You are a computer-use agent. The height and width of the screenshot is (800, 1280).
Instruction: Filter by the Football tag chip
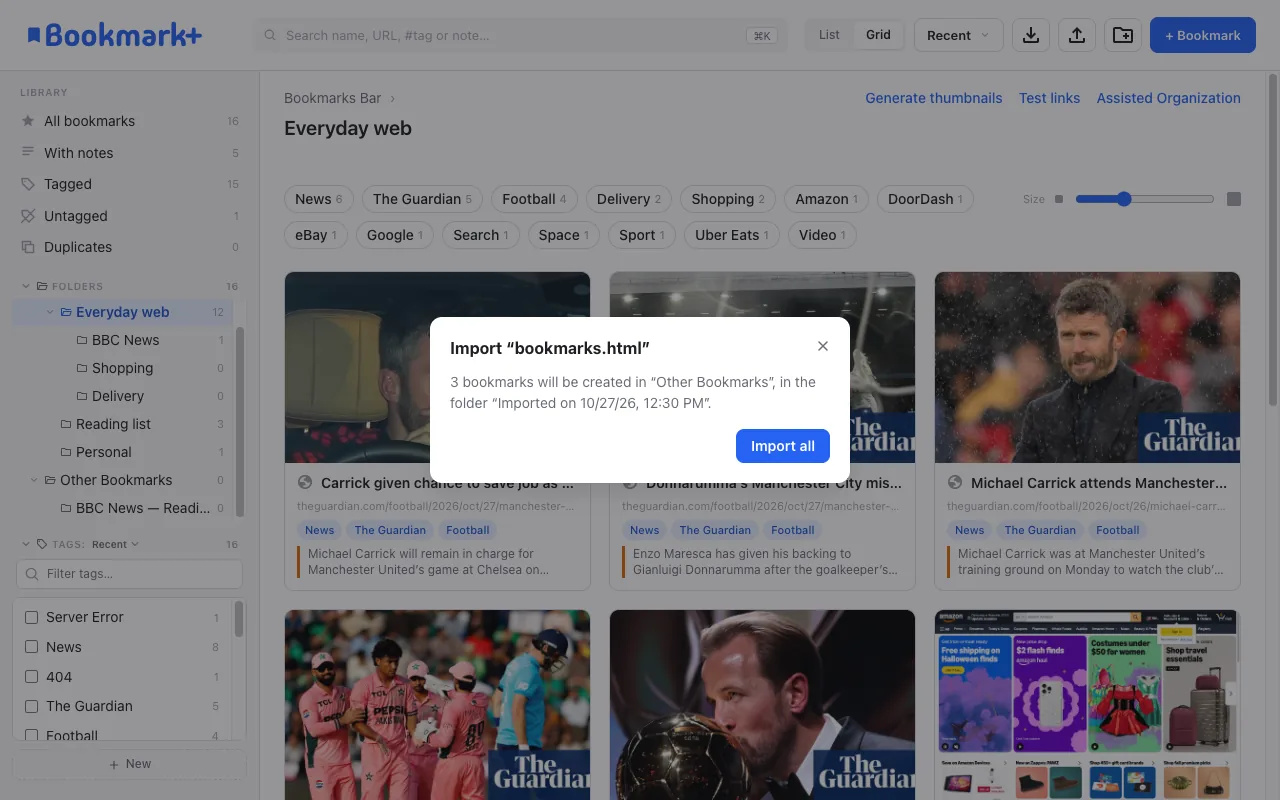pos(534,199)
